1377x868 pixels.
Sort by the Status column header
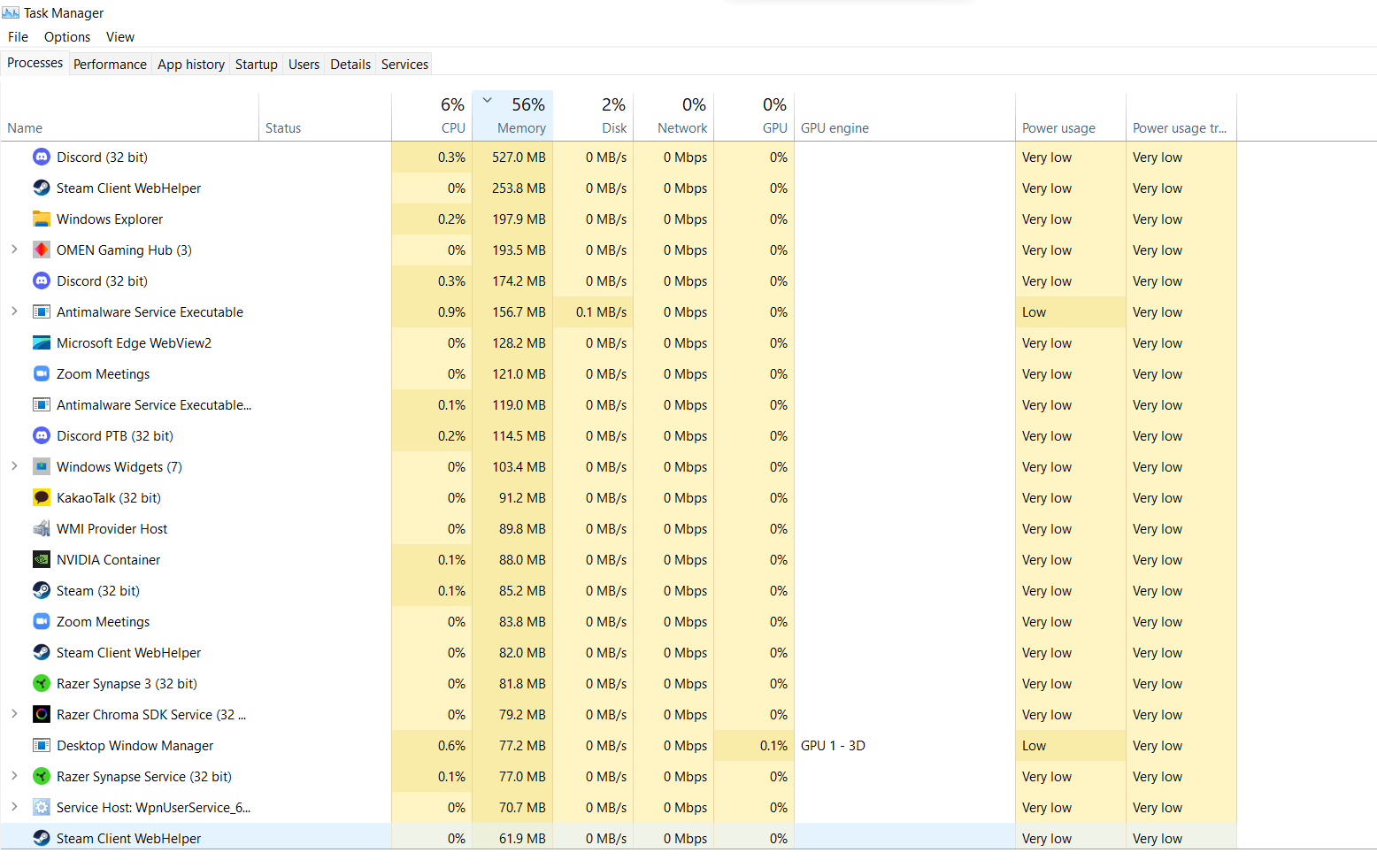tap(325, 117)
